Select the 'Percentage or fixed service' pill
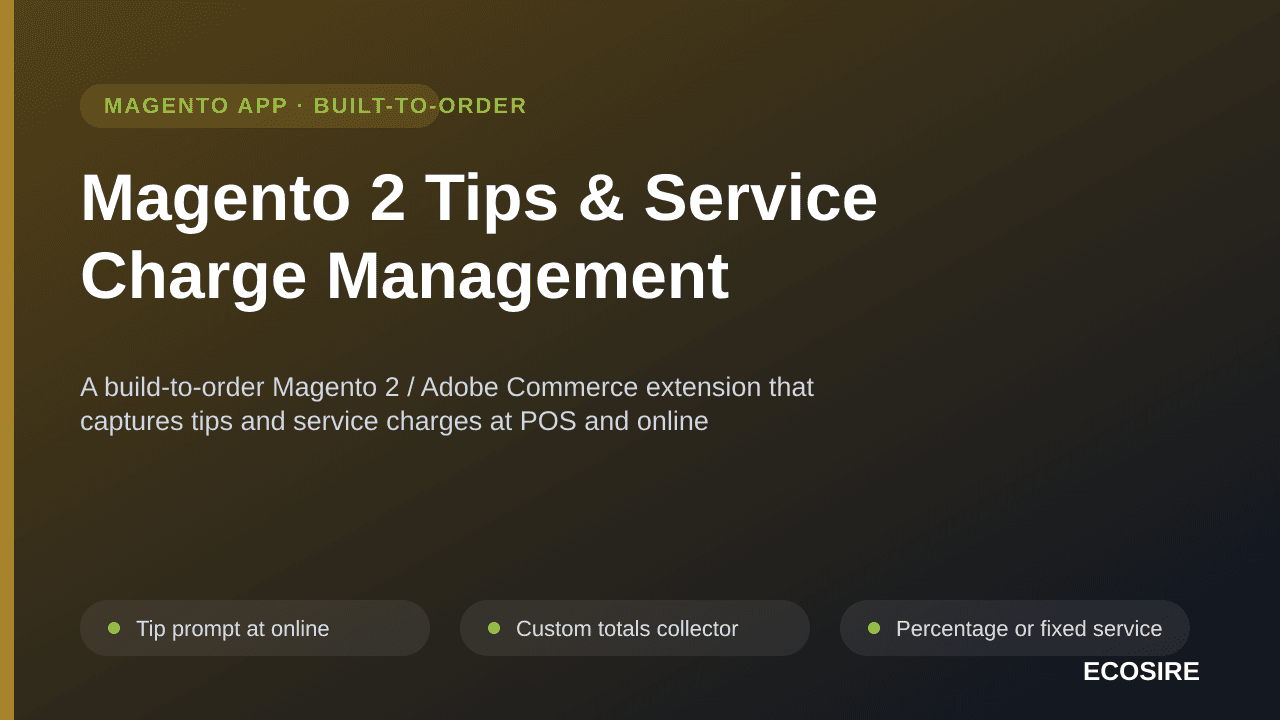The height and width of the screenshot is (720, 1280). (1015, 628)
